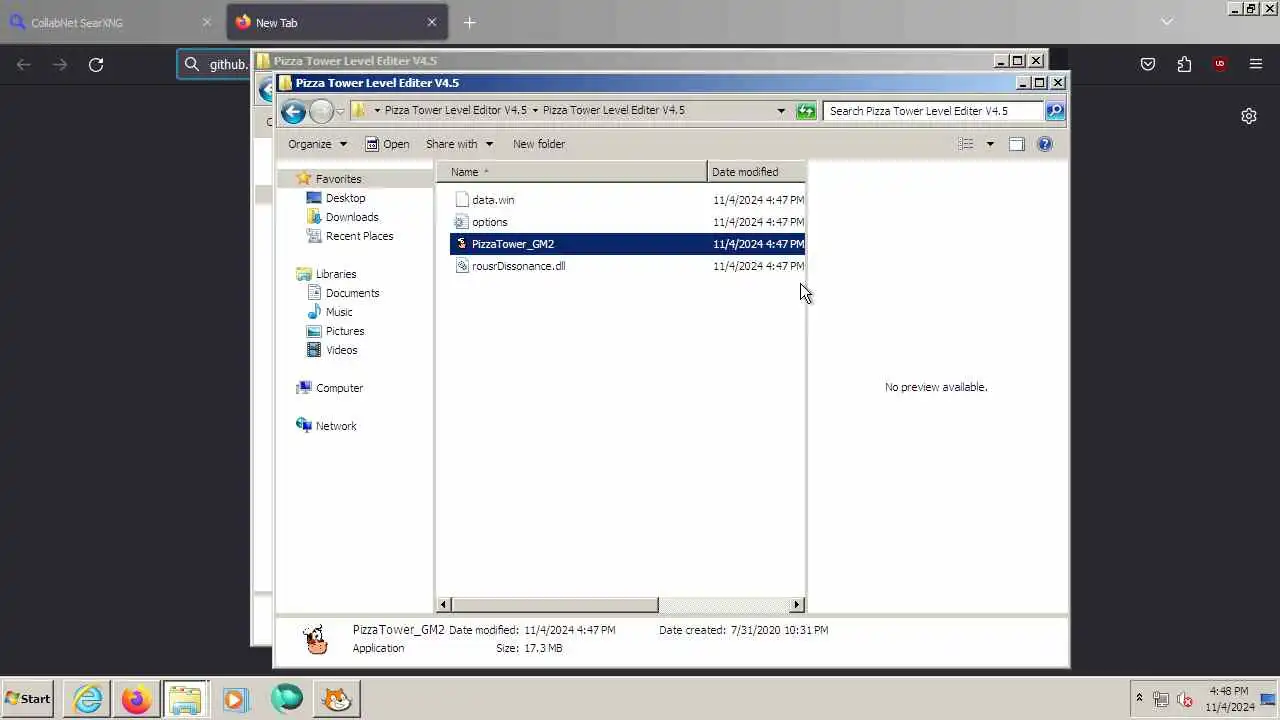
Task: Click the uBlock Origin extension icon
Action: click(x=1219, y=64)
